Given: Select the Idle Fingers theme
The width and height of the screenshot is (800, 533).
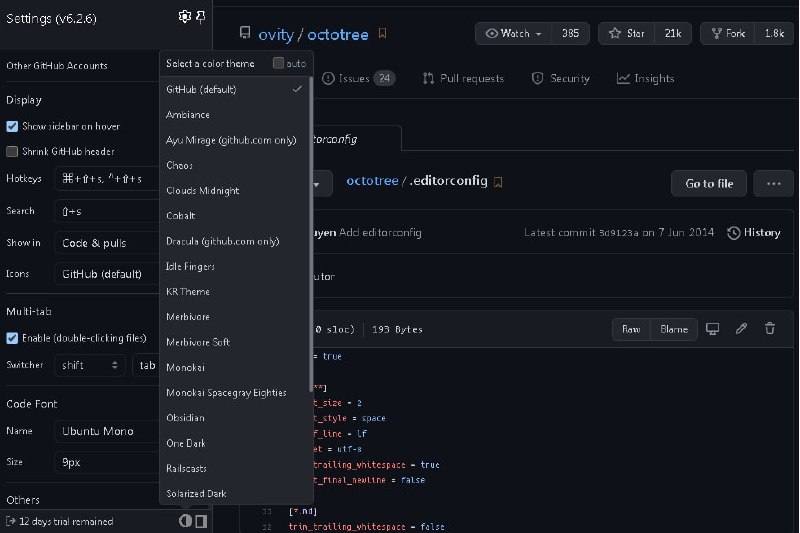Looking at the screenshot, I should [235, 266].
